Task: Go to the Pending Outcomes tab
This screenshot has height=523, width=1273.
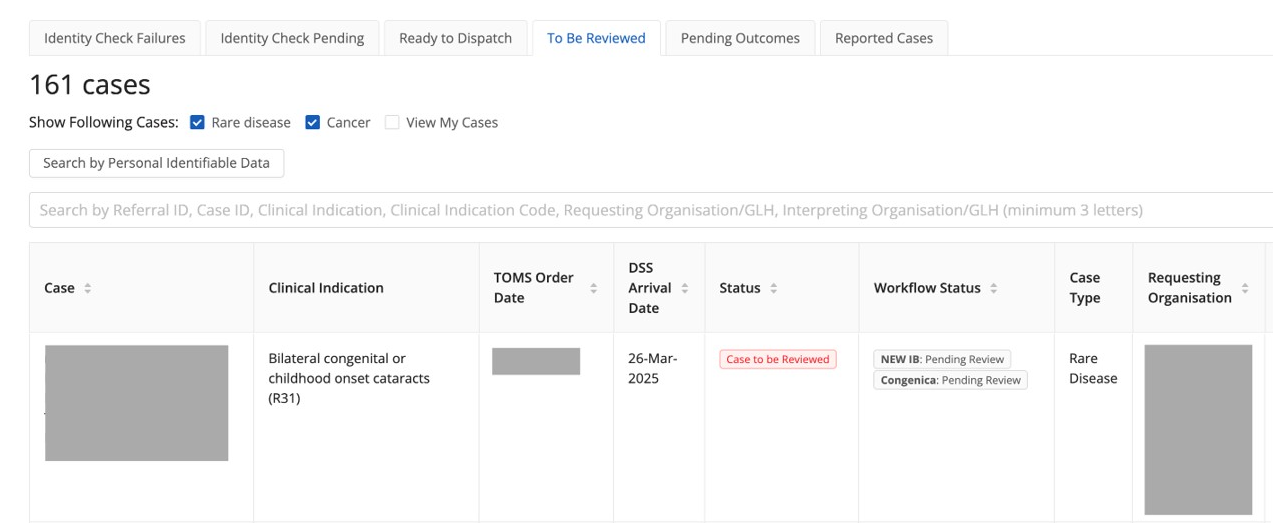Action: pyautogui.click(x=740, y=38)
